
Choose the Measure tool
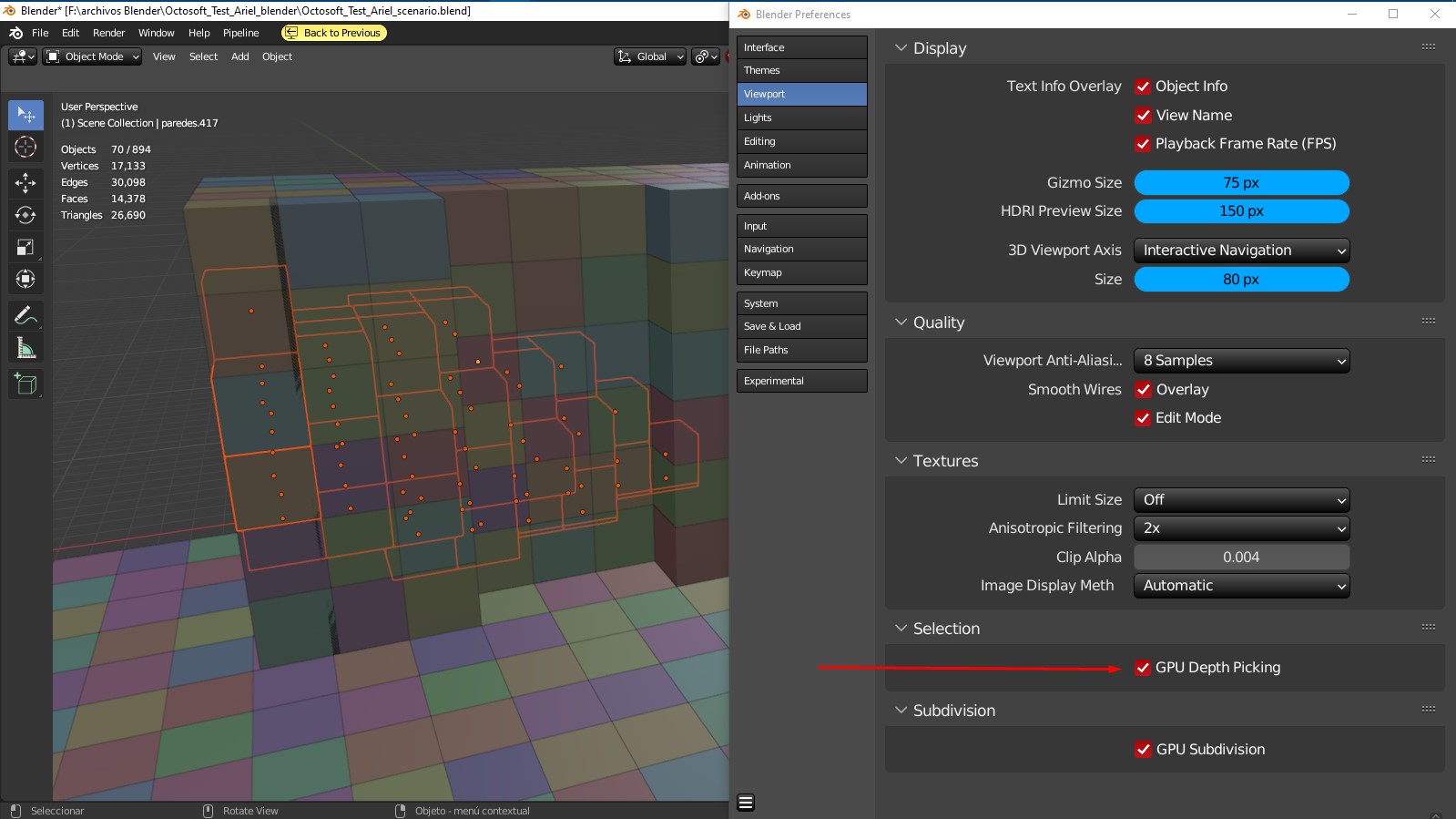click(25, 347)
